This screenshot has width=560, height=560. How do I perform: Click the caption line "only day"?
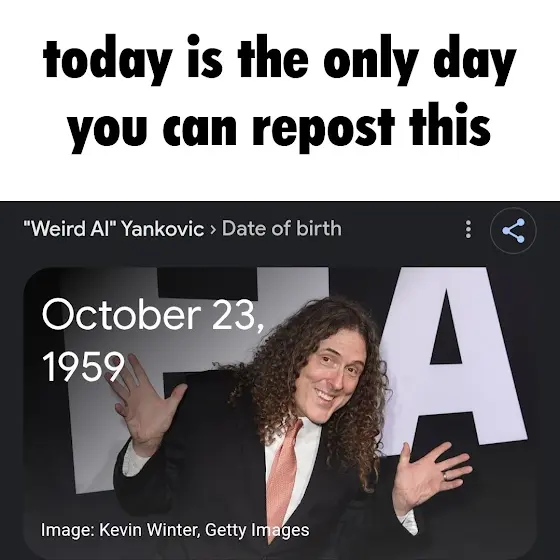tap(420, 59)
